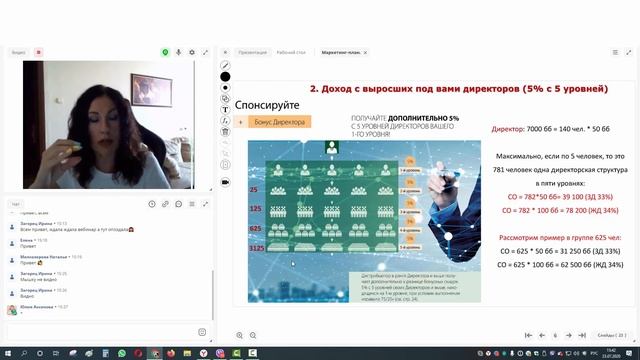
Task: Open the chat list menu icon
Action: (x=192, y=204)
